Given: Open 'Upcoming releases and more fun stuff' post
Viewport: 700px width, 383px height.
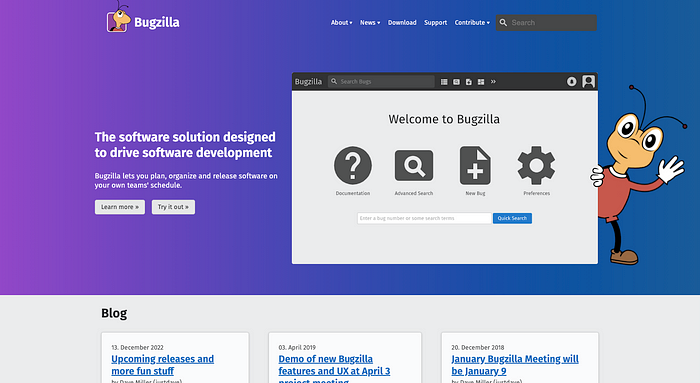Looking at the screenshot, I should click(162, 365).
